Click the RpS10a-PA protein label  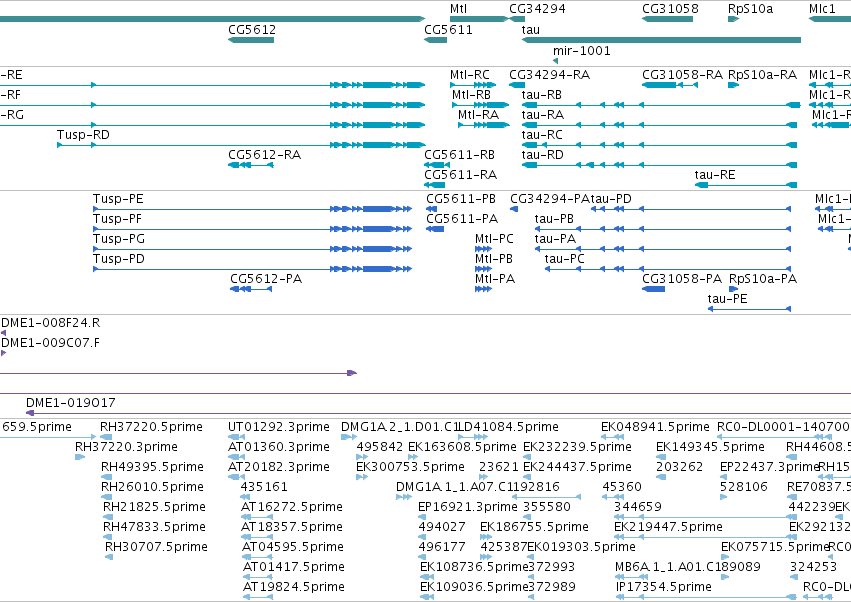click(763, 279)
